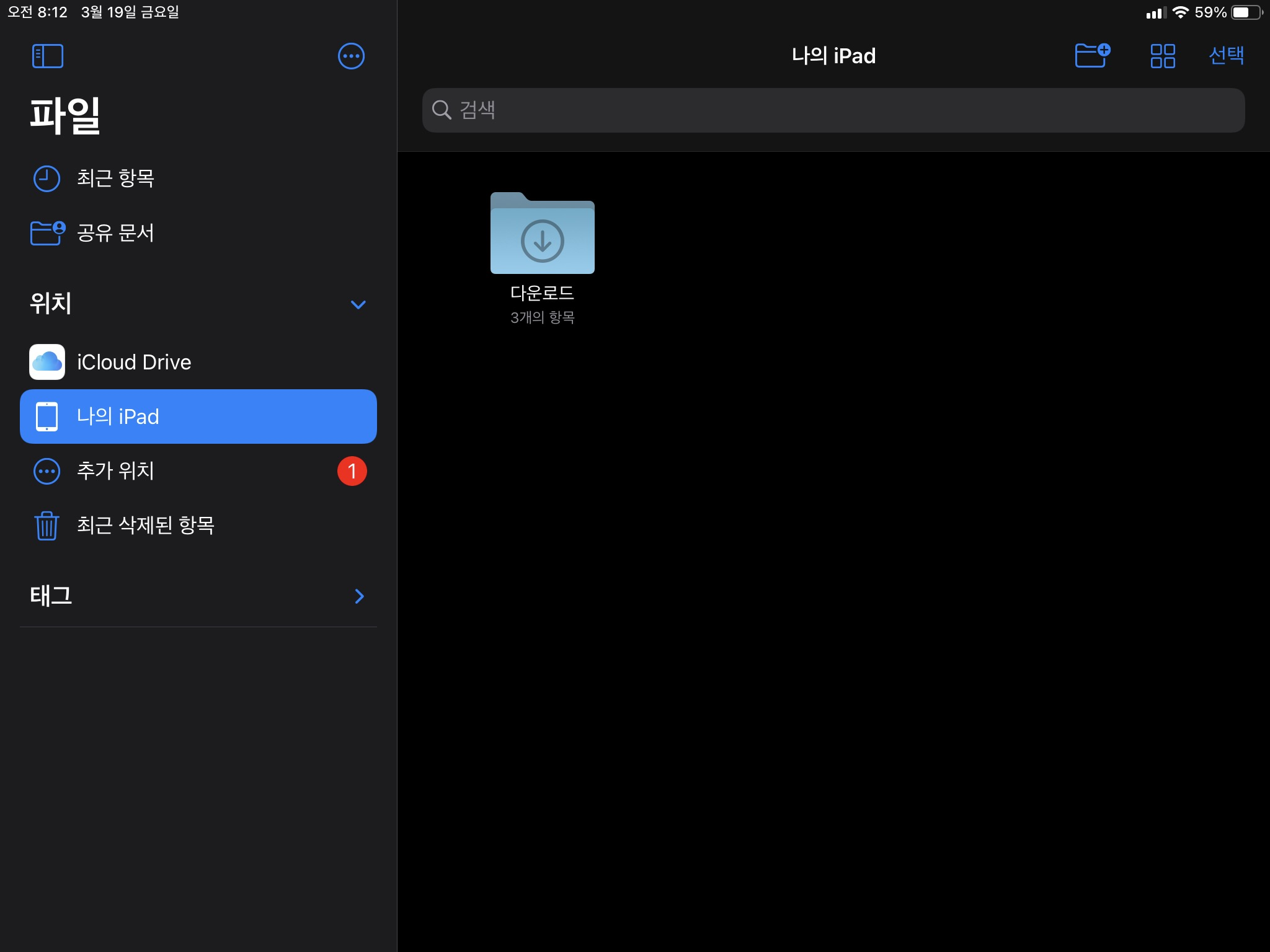Screen dimensions: 1270x952
Task: Toggle the sidebar visibility icon
Action: (x=47, y=56)
